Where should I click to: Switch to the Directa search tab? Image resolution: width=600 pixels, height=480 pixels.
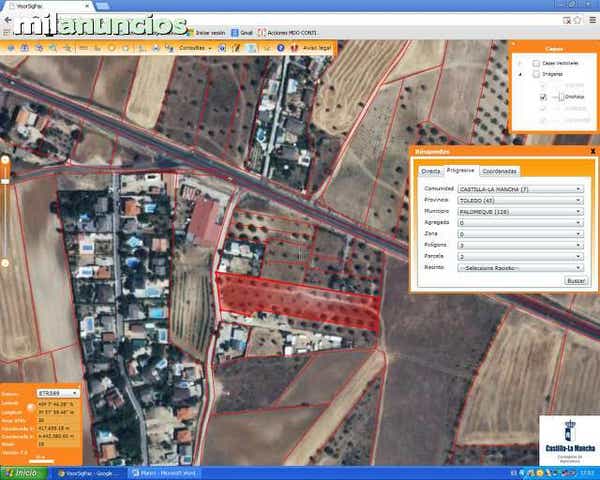tap(430, 171)
